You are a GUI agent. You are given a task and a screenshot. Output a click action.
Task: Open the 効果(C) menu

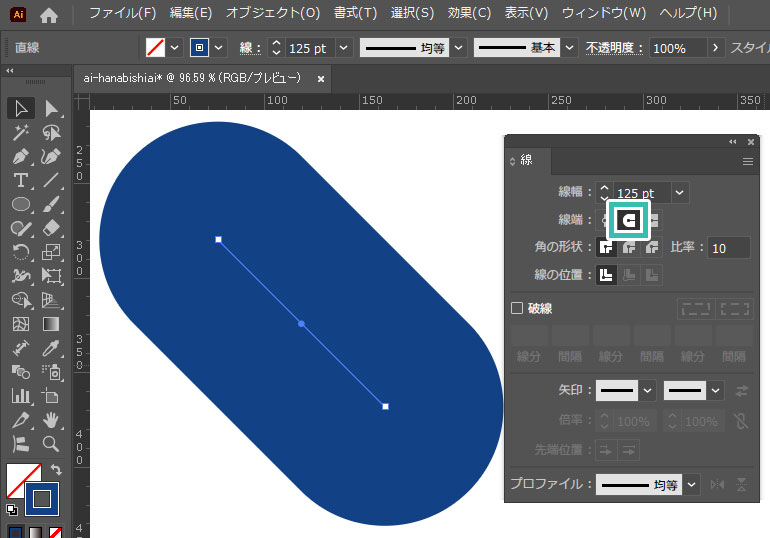[x=469, y=14]
